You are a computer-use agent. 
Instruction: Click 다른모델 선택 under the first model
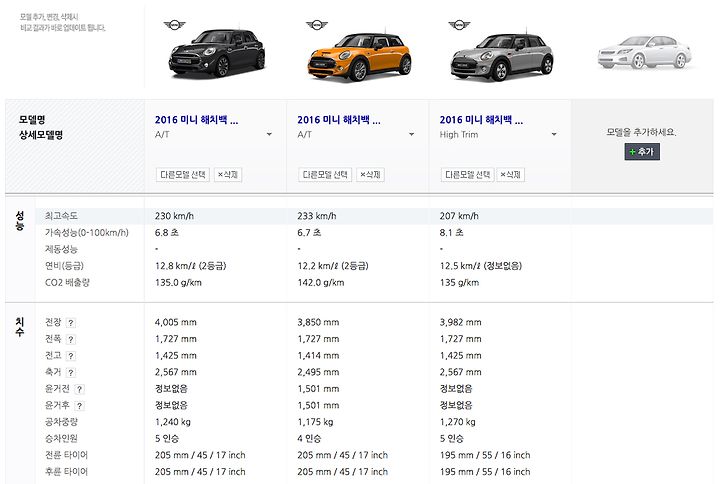click(183, 174)
